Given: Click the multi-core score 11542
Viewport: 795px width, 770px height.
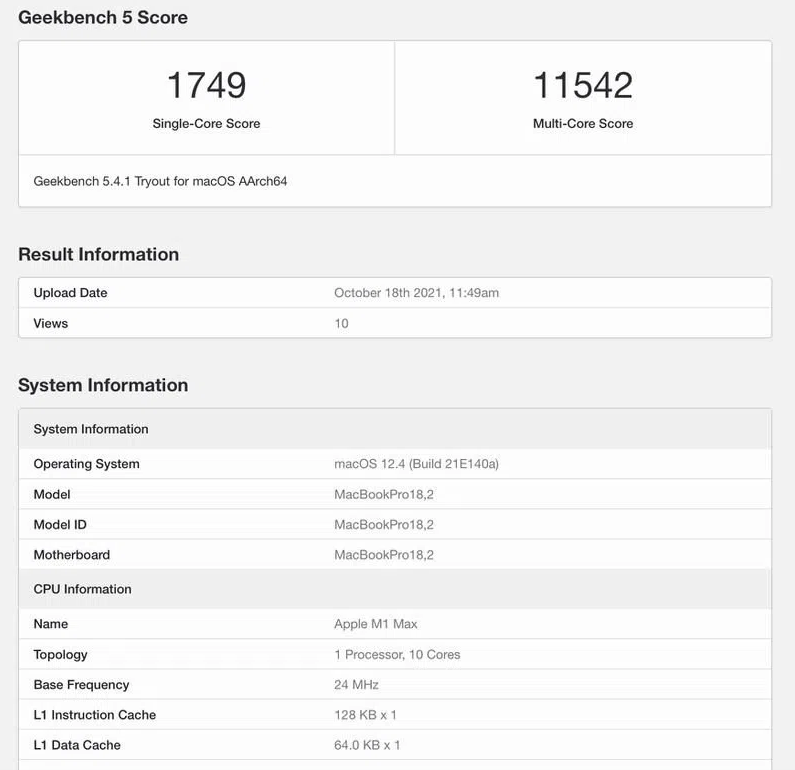Looking at the screenshot, I should tap(583, 85).
